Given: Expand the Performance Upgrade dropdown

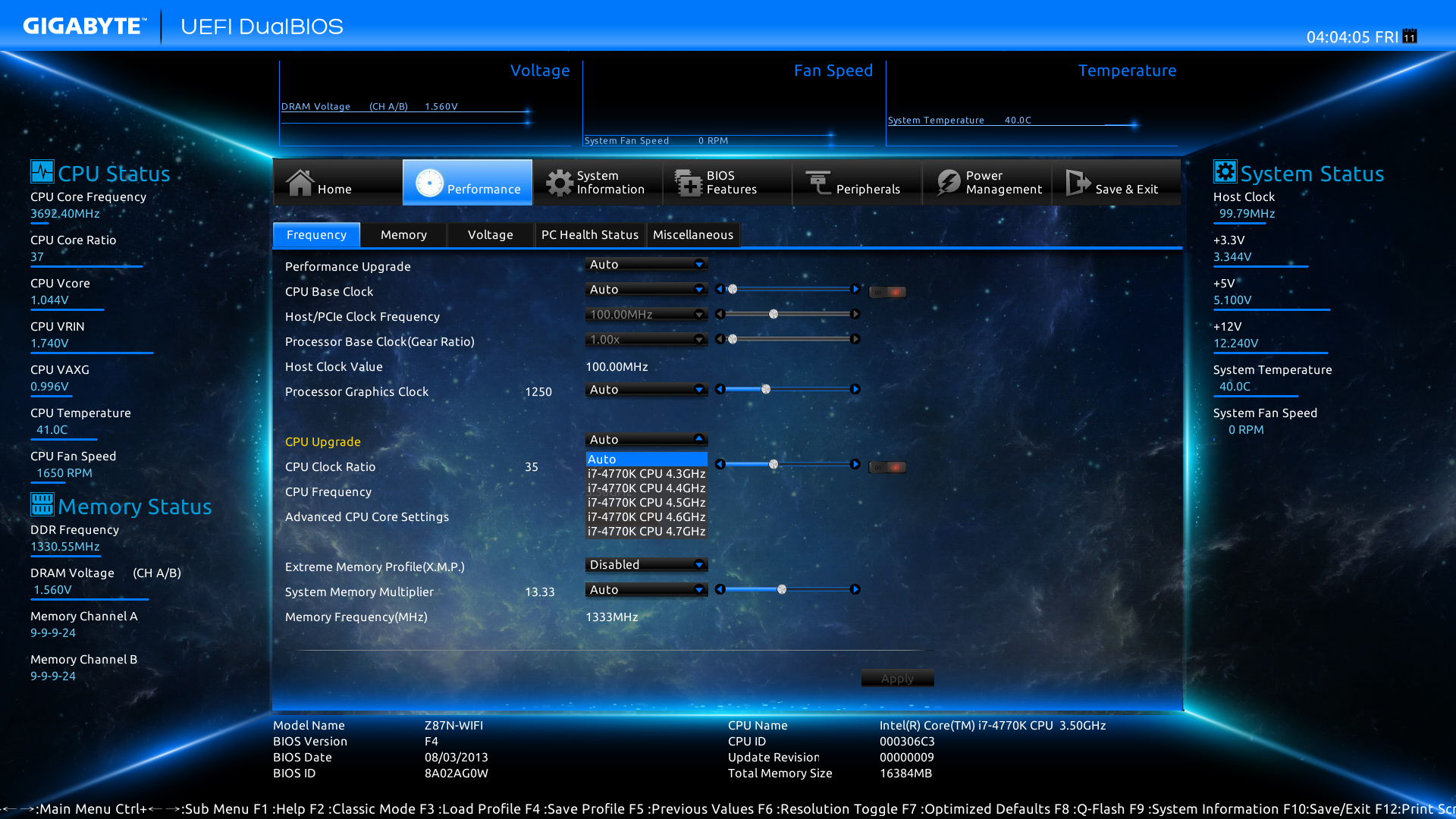Looking at the screenshot, I should click(646, 265).
